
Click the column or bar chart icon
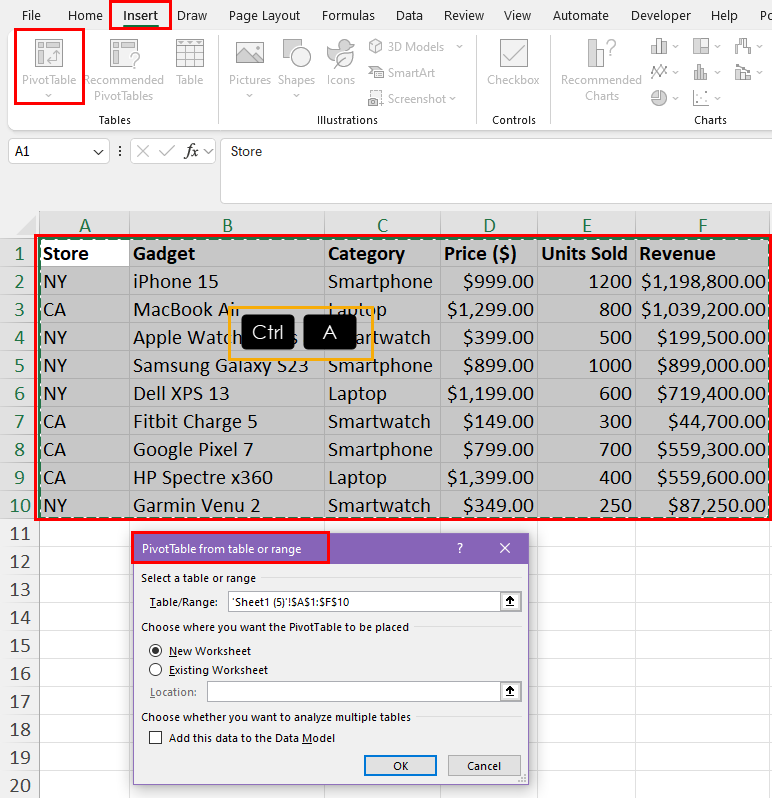coord(659,46)
